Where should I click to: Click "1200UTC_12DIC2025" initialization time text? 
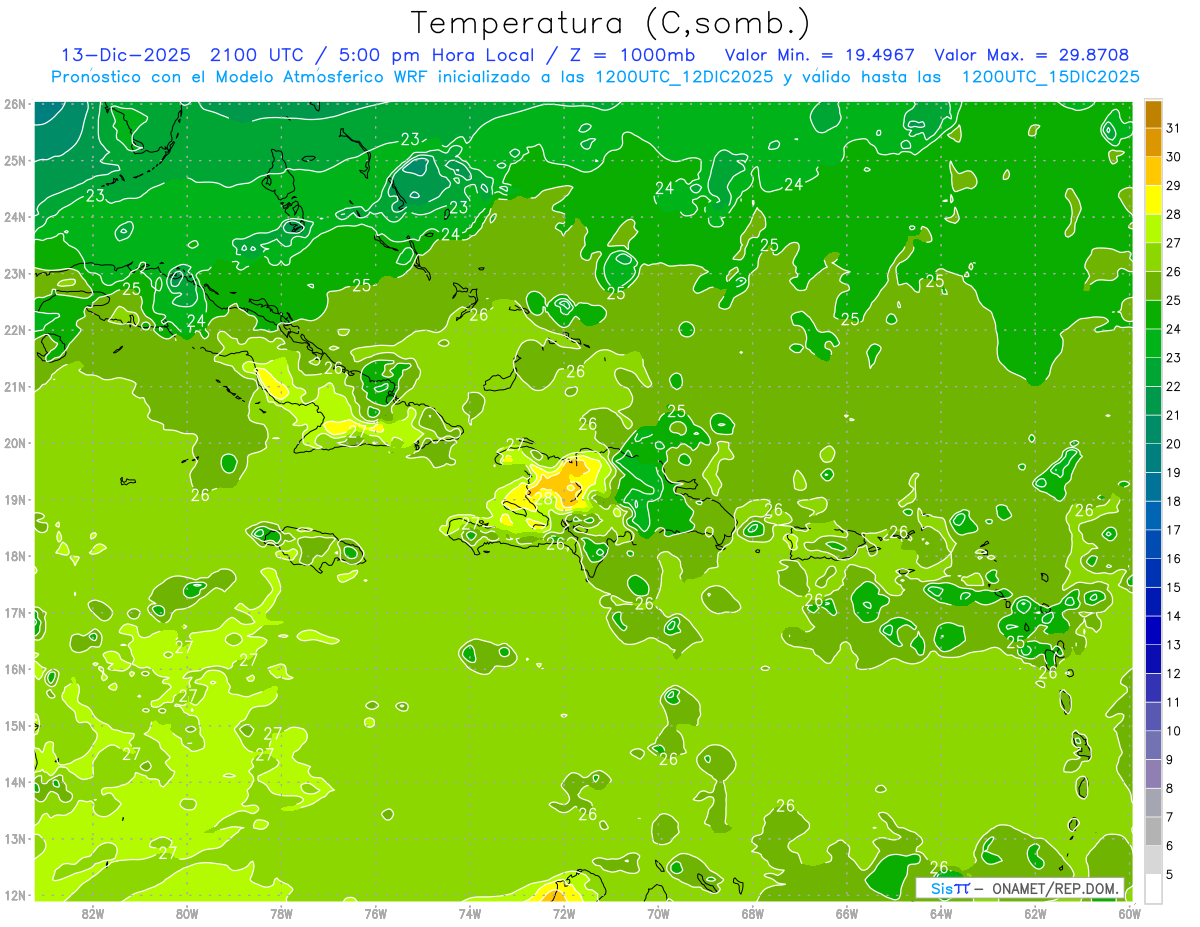684,77
